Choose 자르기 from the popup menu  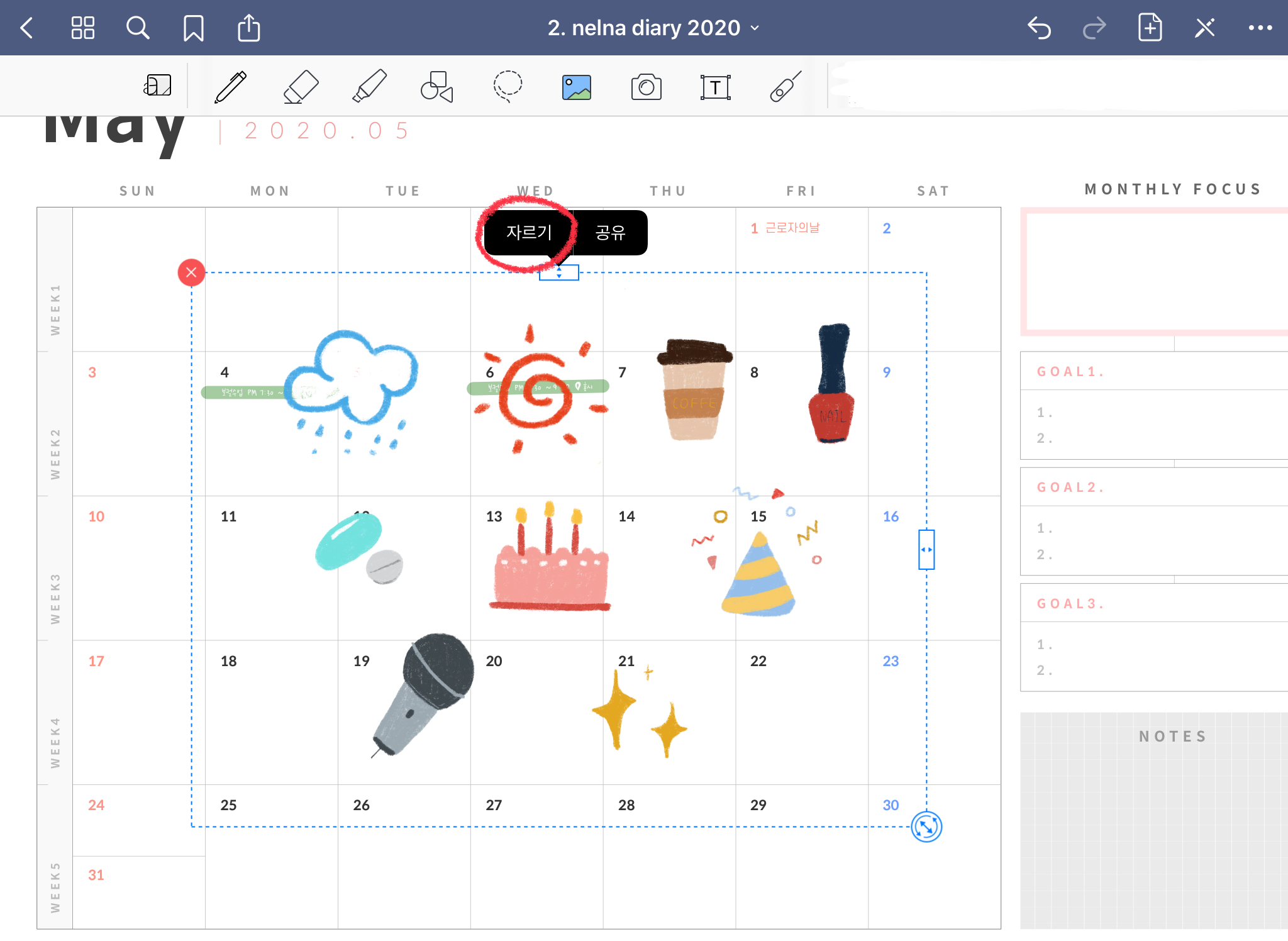click(x=529, y=233)
